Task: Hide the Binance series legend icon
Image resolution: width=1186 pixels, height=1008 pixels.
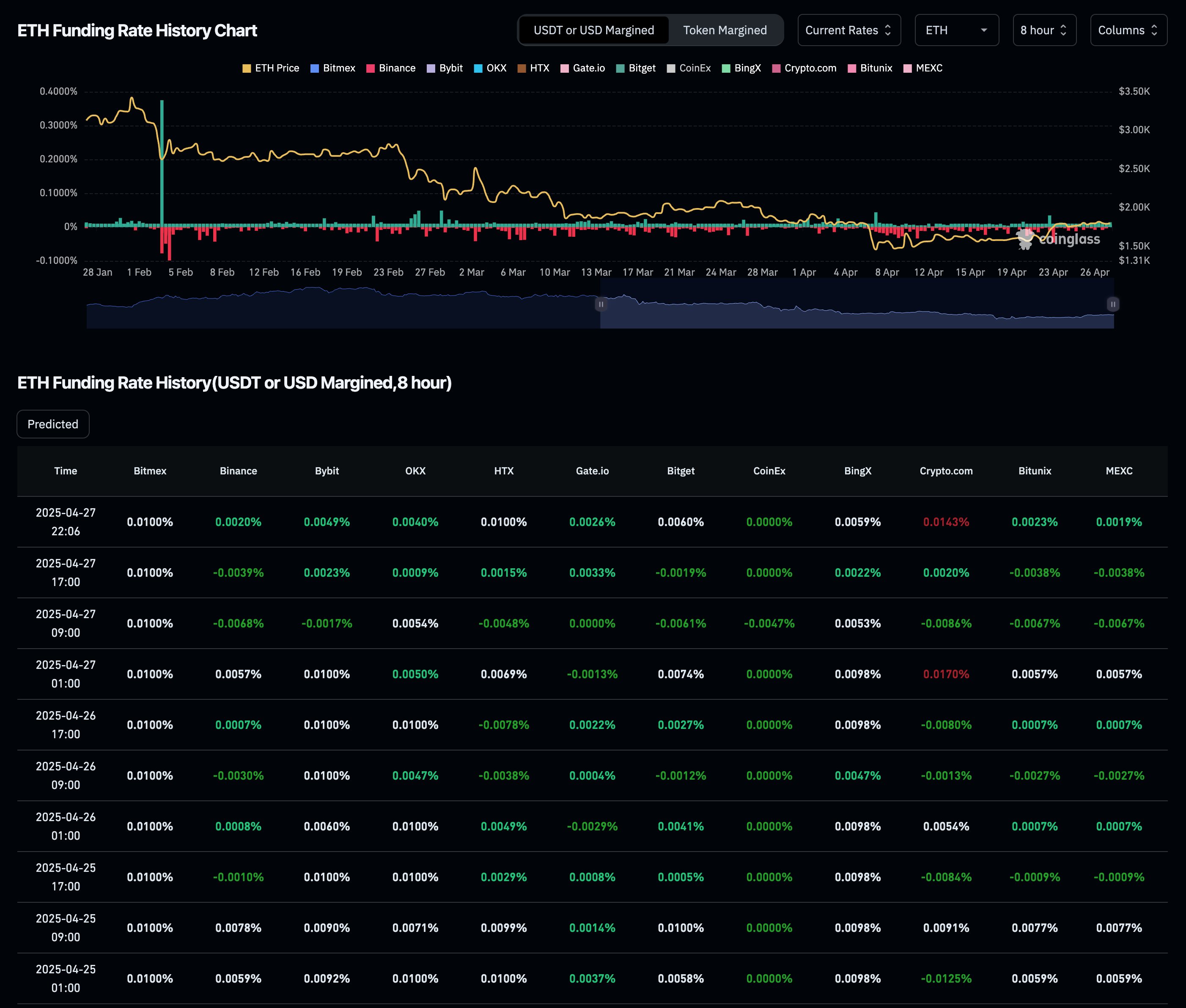Action: (x=371, y=68)
